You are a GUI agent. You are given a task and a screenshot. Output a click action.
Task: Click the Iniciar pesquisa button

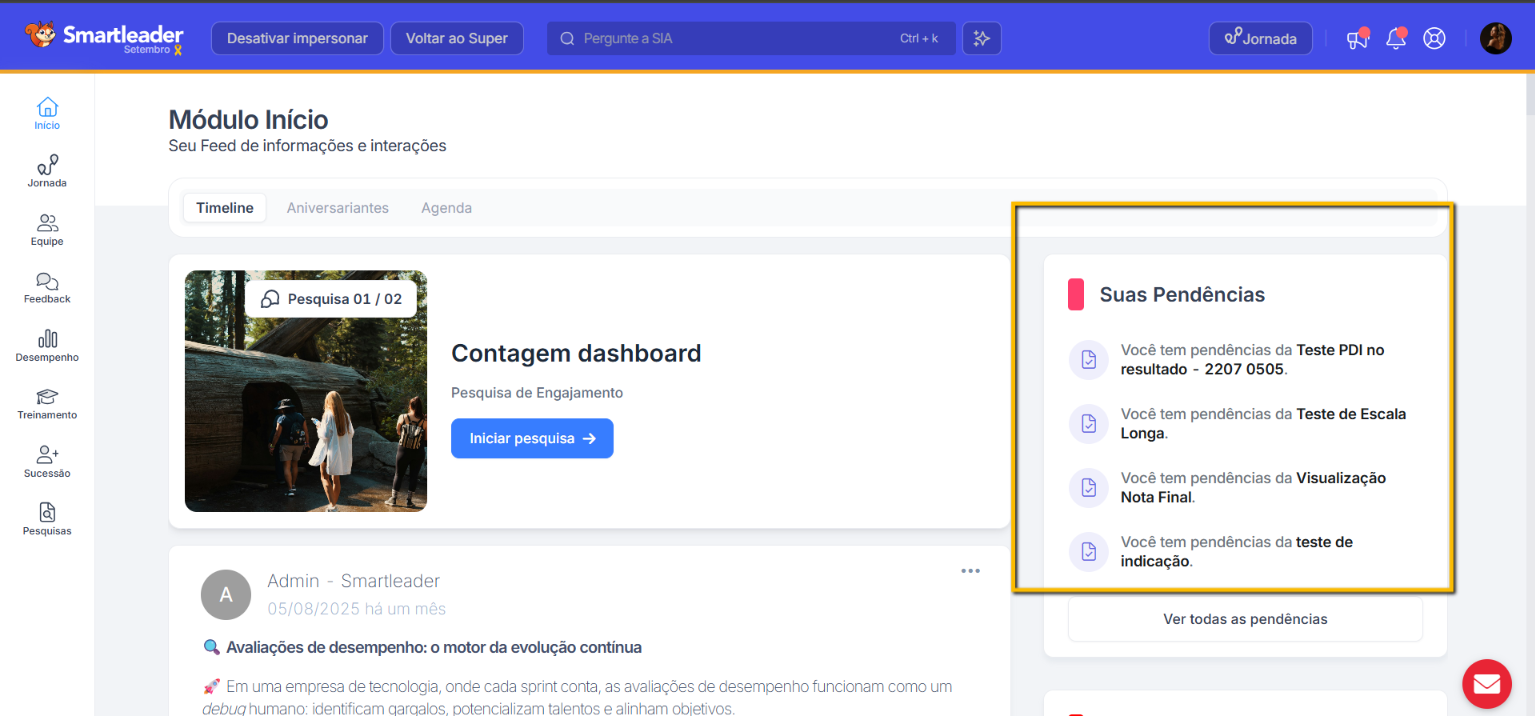(x=532, y=438)
